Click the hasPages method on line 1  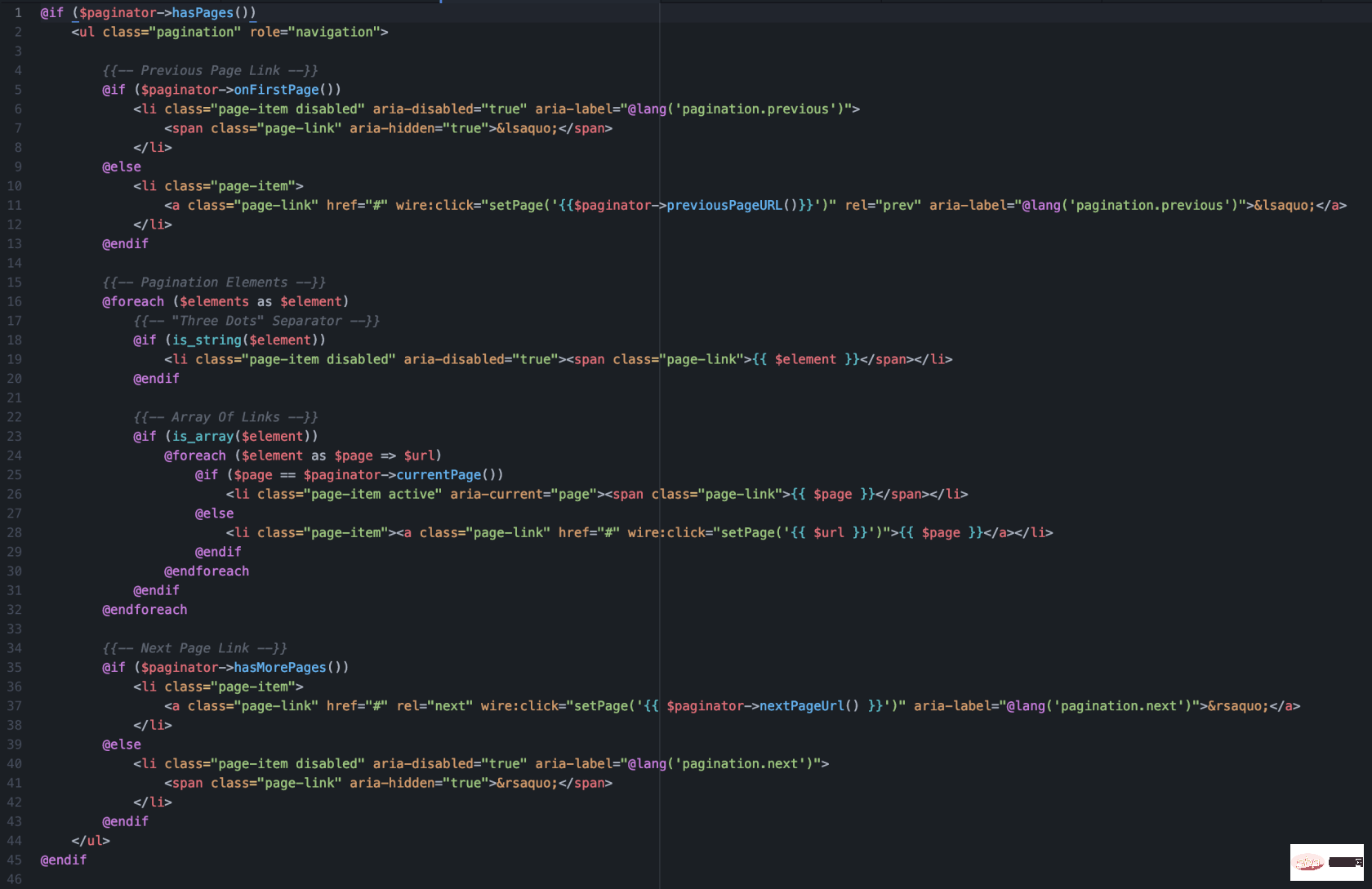point(203,13)
